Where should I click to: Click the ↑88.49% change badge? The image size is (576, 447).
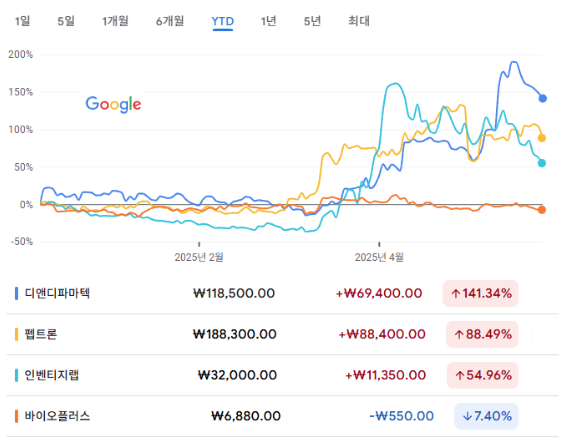point(482,334)
